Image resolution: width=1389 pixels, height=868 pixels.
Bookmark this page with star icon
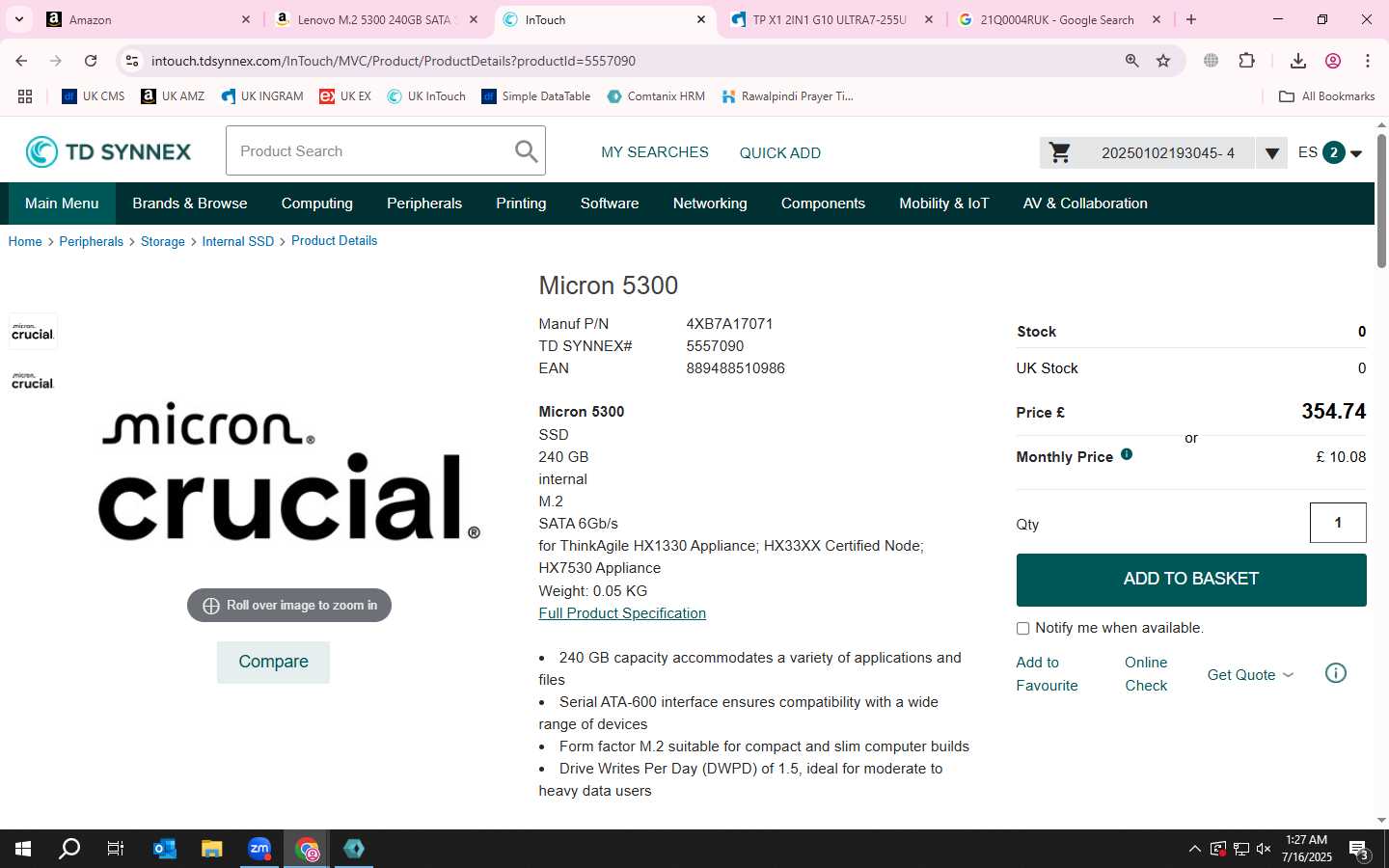[x=1163, y=61]
